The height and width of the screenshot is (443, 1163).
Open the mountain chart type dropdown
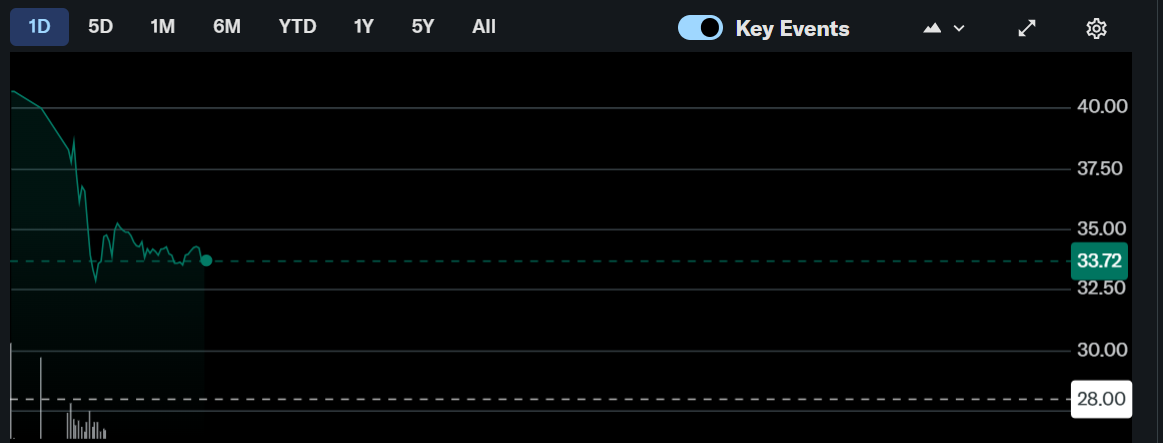943,28
